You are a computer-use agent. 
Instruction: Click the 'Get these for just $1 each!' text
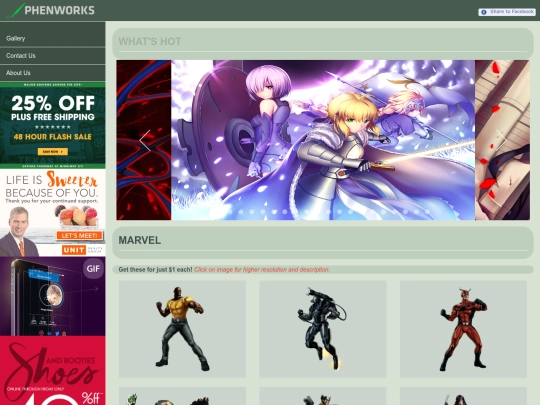click(x=155, y=270)
